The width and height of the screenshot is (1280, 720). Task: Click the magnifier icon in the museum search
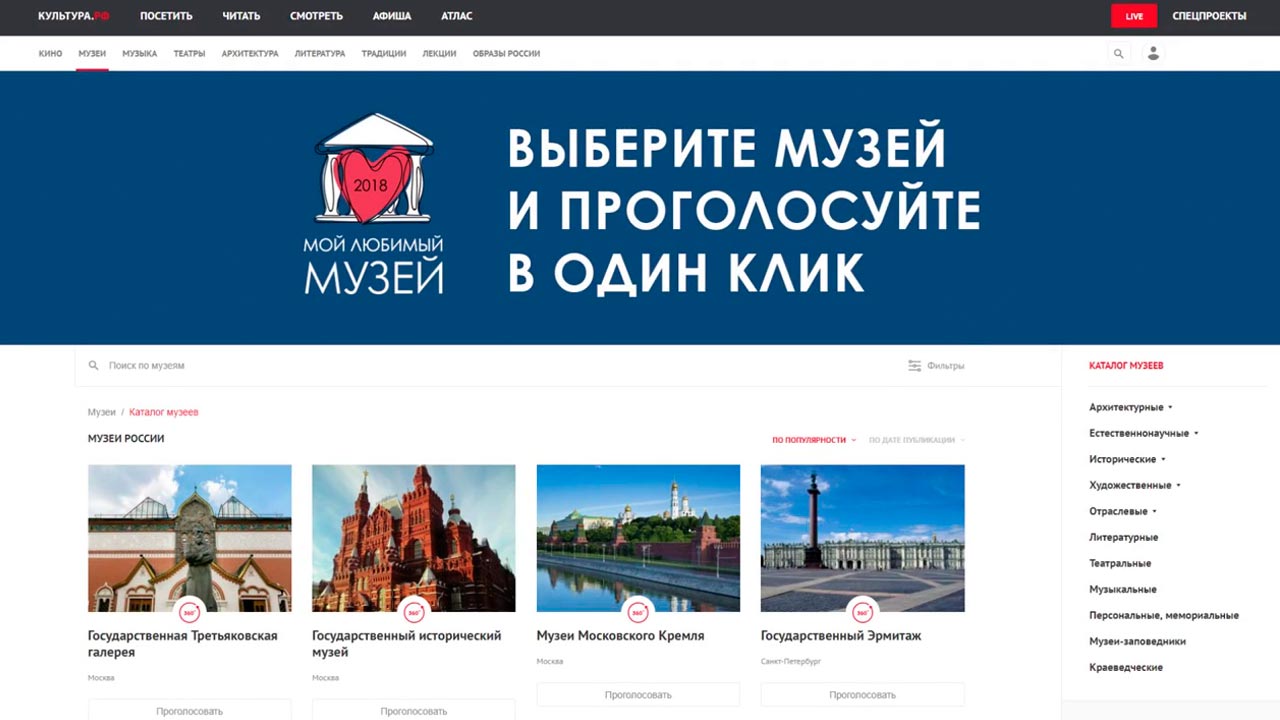pos(94,366)
